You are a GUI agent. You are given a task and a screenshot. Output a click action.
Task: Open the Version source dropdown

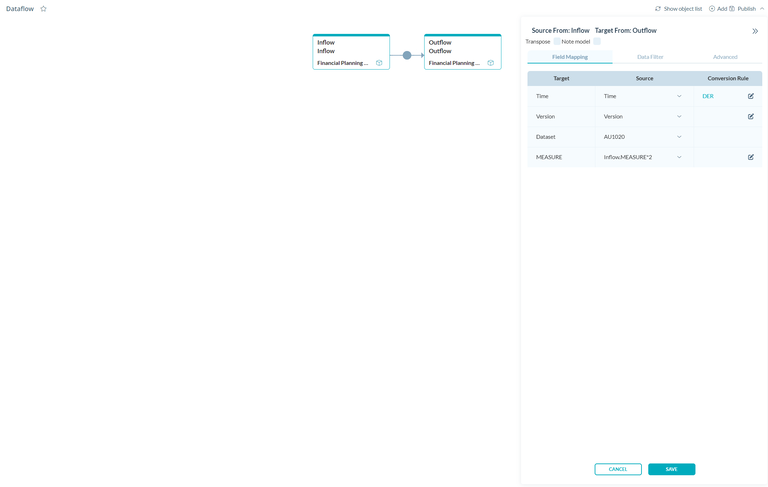pyautogui.click(x=679, y=117)
